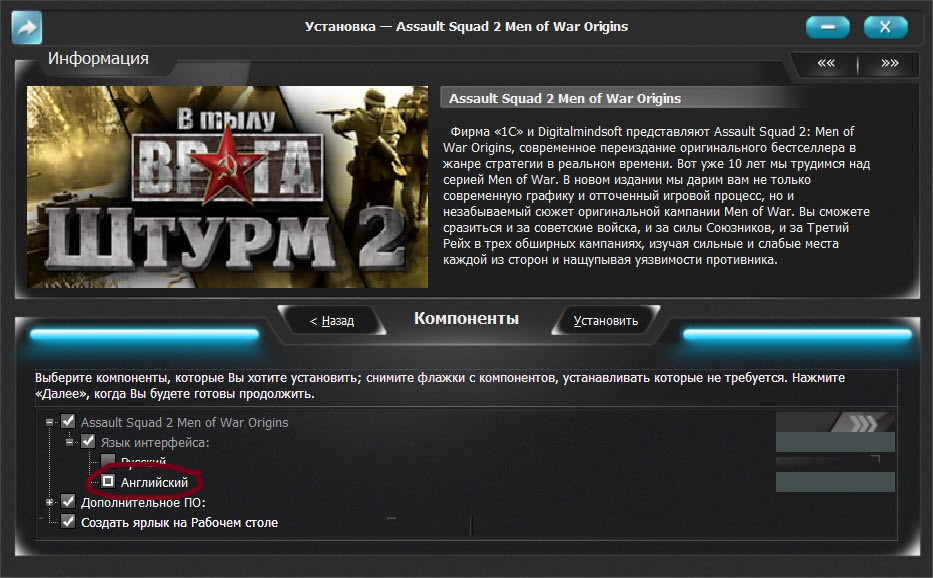Select the Компоненты section heading
This screenshot has height=578, width=933.
click(x=466, y=319)
